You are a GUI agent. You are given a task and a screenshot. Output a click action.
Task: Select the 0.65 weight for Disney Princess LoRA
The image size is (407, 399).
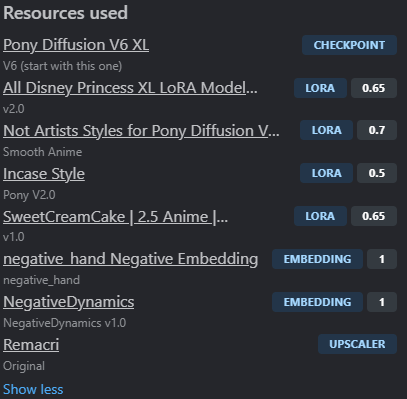tap(374, 88)
